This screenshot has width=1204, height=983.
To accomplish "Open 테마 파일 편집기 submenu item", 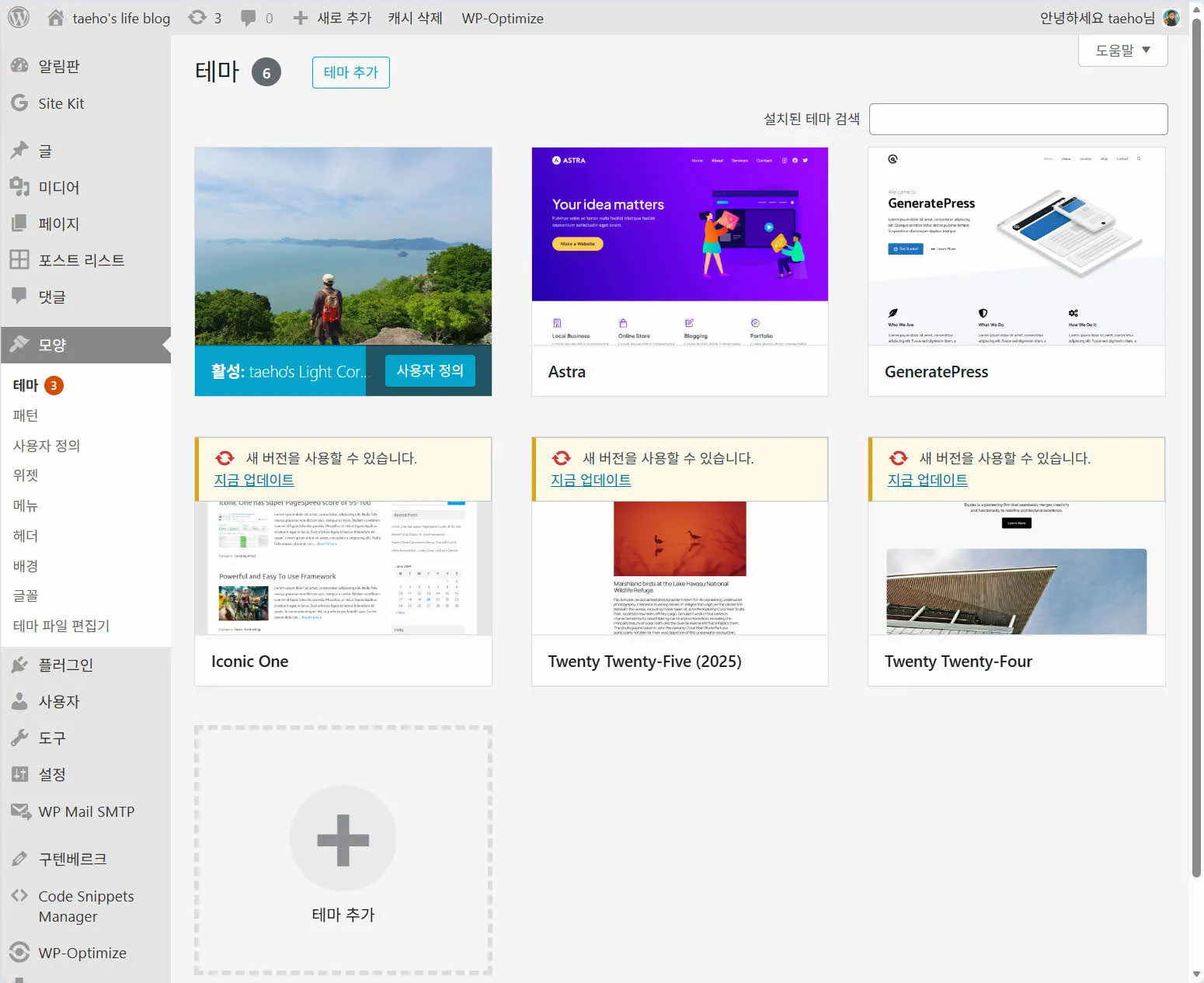I will coord(61,626).
